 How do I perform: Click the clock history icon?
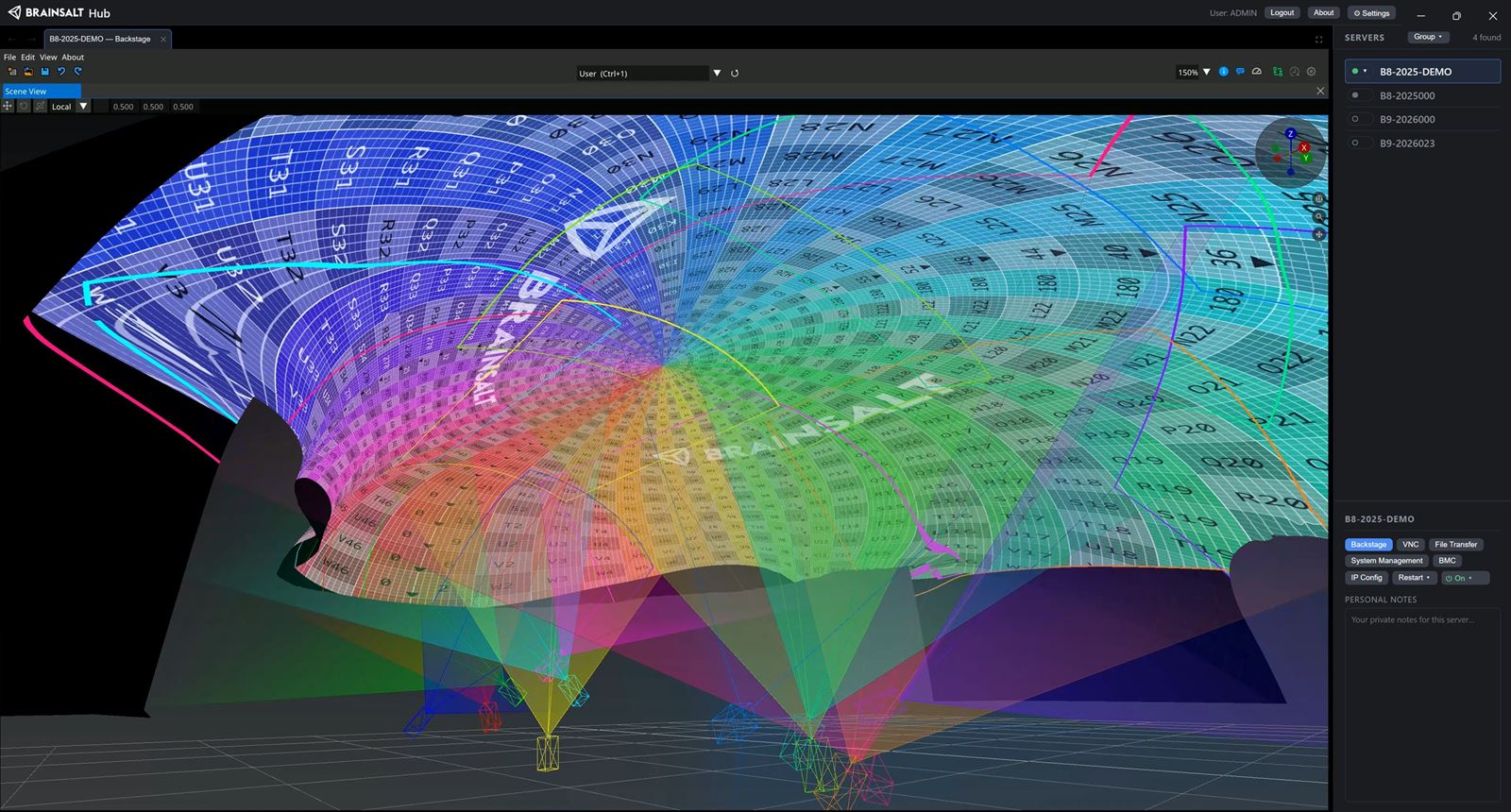pyautogui.click(x=1295, y=72)
